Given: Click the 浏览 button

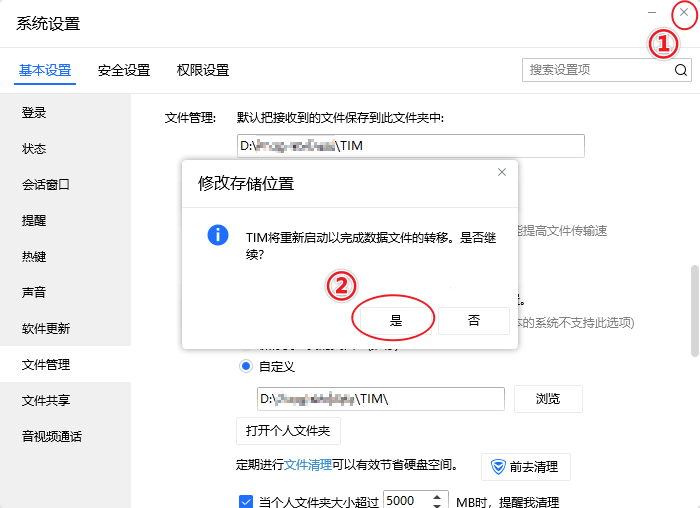Looking at the screenshot, I should (x=548, y=399).
